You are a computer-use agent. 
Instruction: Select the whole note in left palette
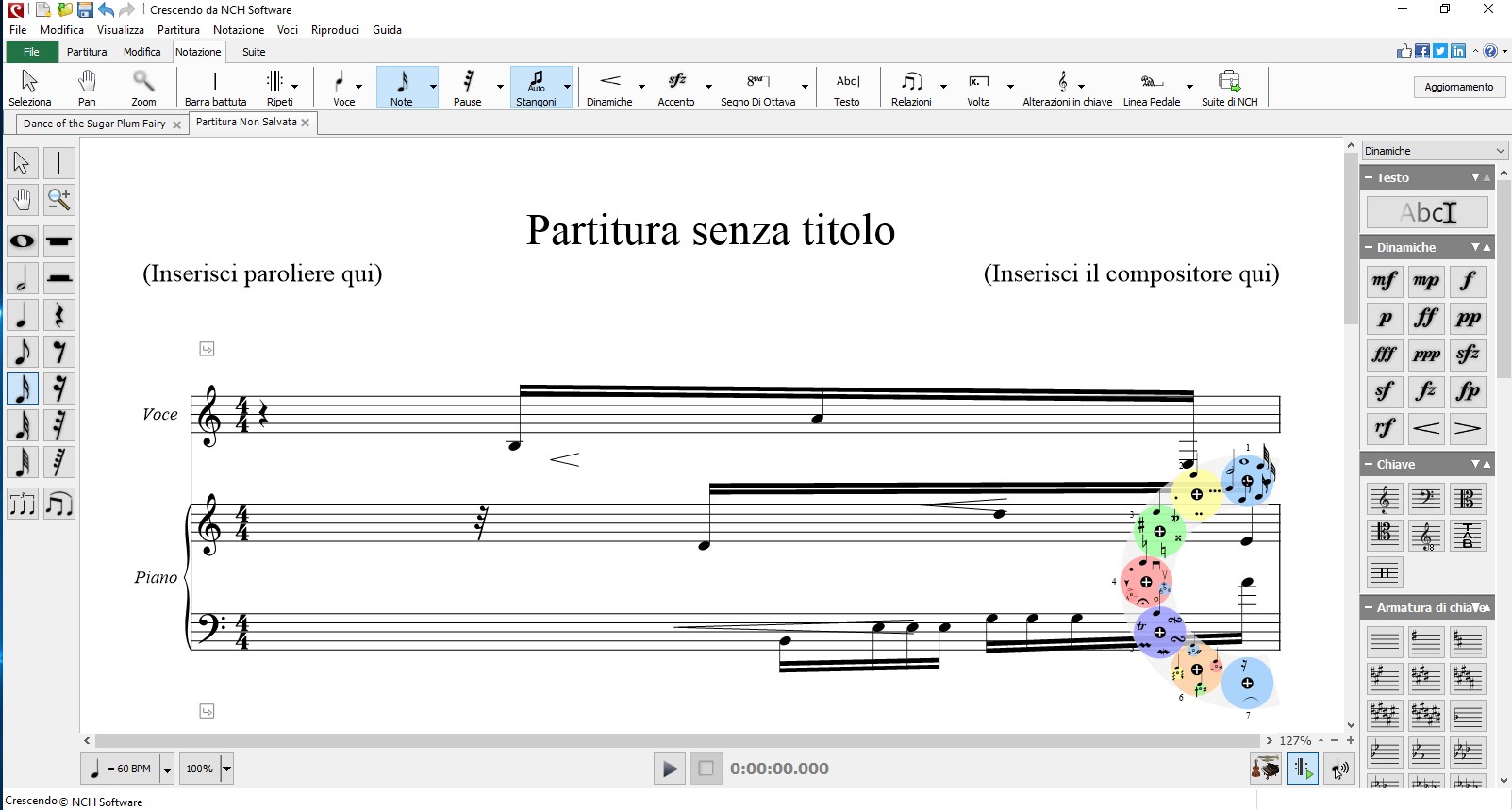(x=23, y=241)
